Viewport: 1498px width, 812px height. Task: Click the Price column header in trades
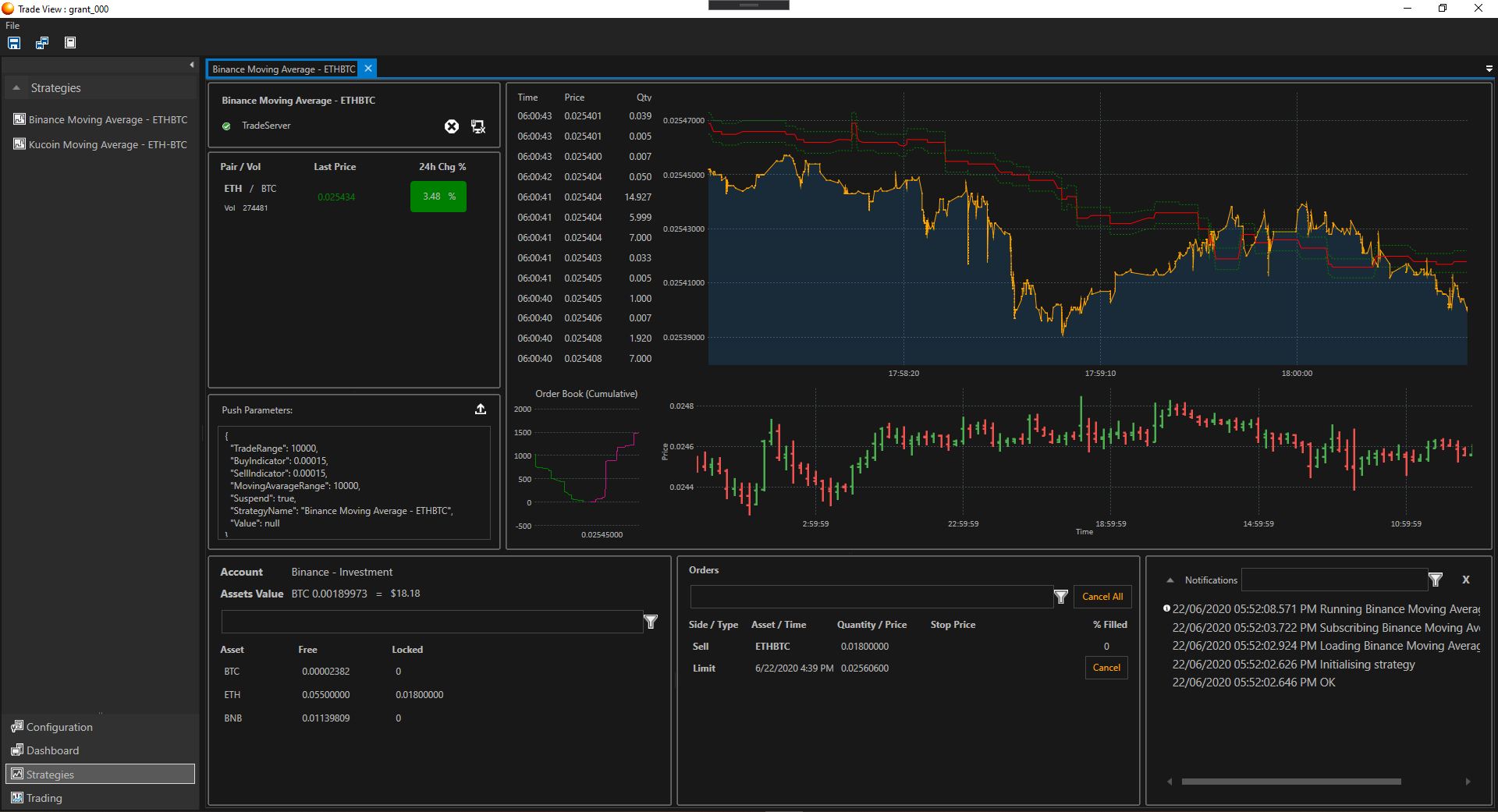pos(574,98)
